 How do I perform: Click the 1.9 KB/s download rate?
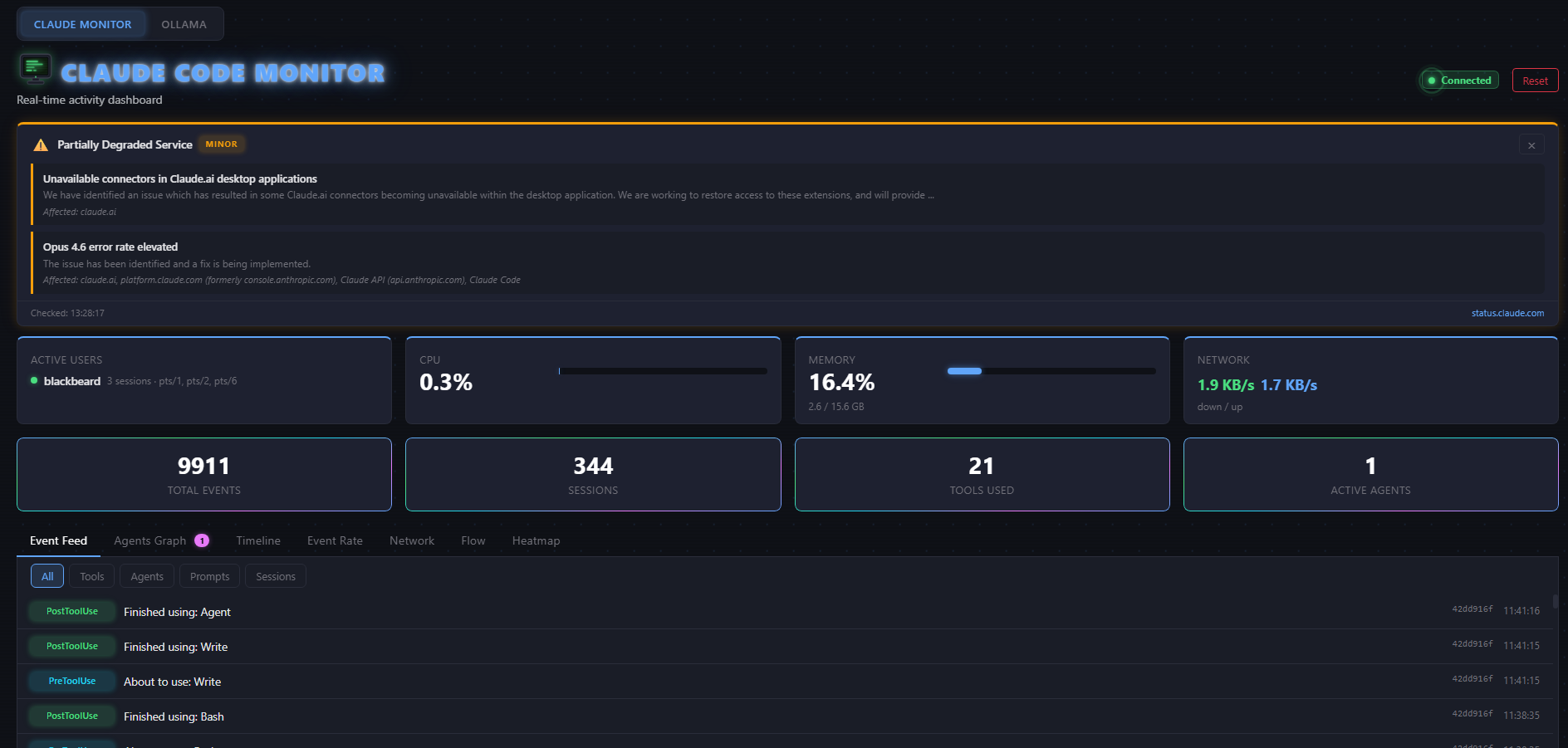(x=1226, y=385)
